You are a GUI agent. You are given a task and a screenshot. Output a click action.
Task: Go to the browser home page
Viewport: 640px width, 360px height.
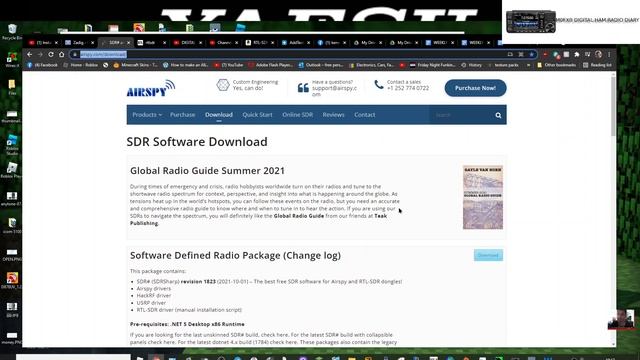click(x=62, y=54)
